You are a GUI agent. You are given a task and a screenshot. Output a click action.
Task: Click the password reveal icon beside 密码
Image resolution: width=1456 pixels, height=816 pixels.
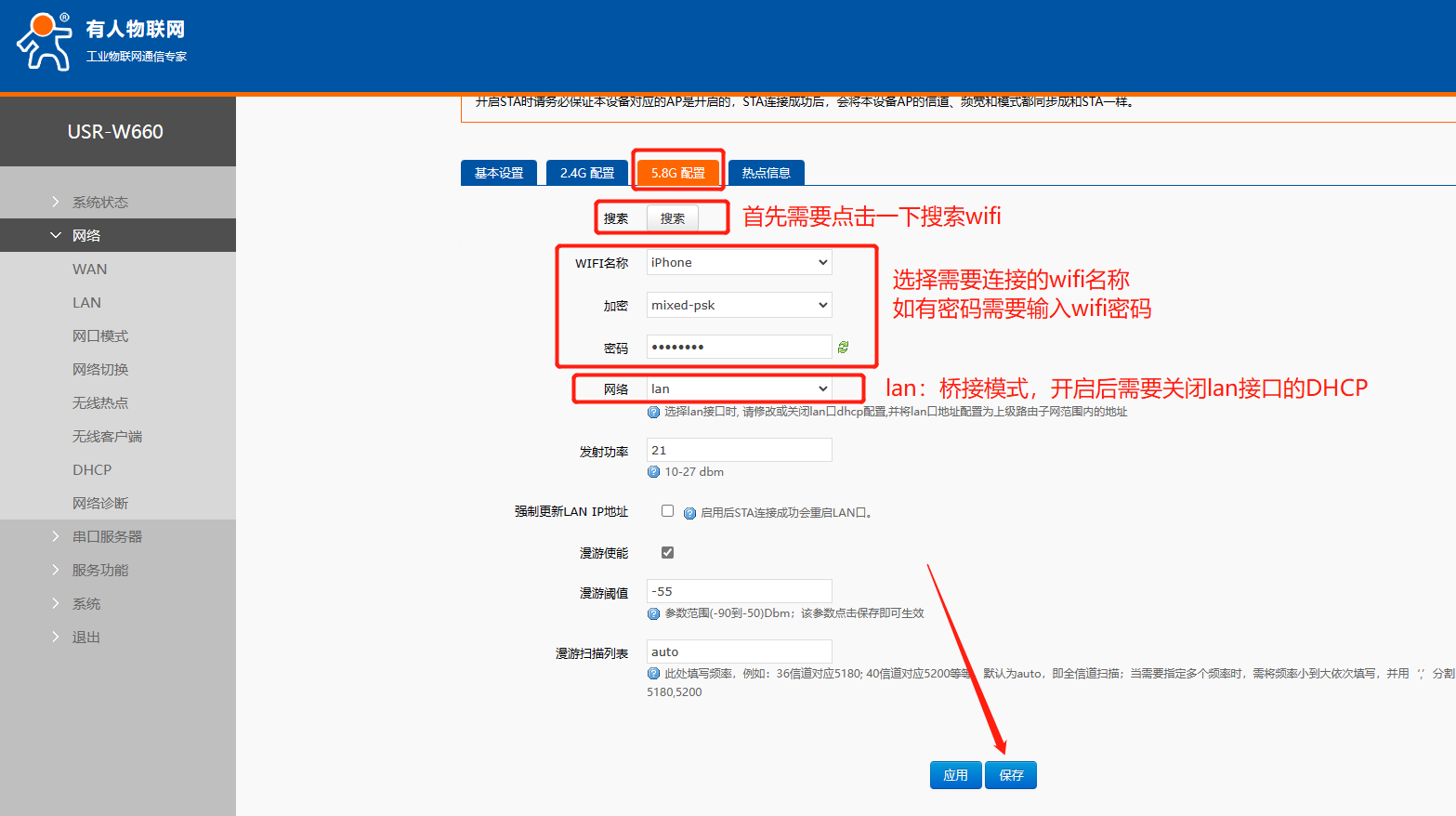click(x=843, y=347)
